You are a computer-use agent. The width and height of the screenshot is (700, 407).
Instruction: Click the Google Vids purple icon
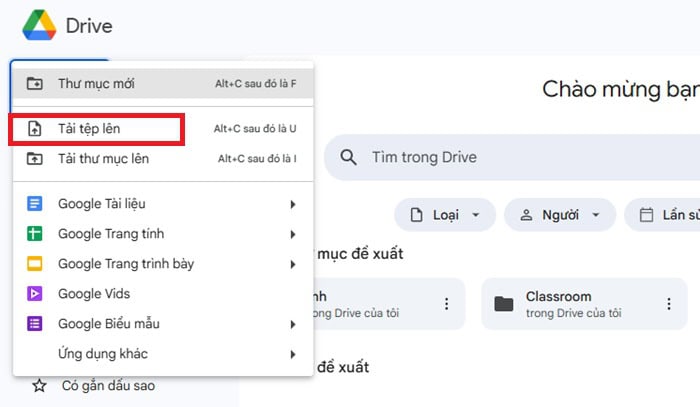34,294
